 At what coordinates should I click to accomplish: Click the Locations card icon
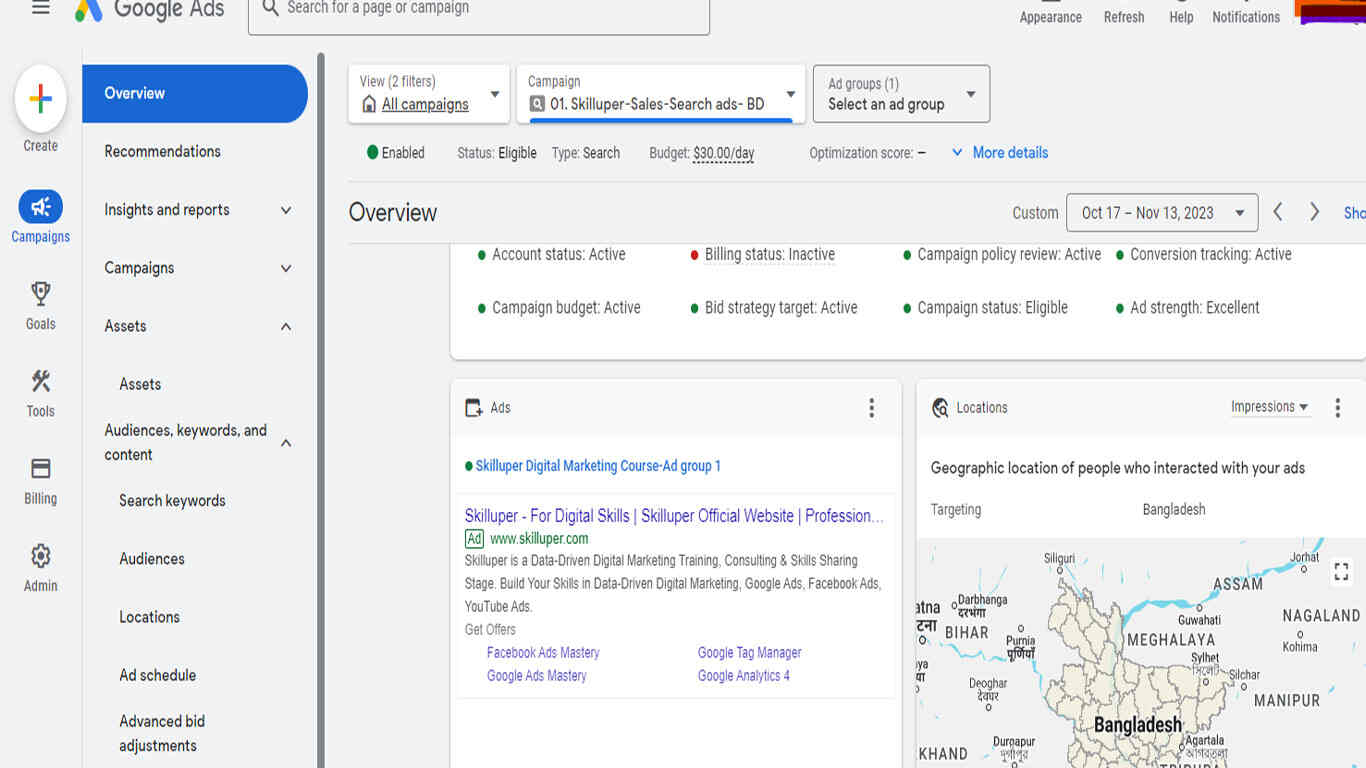tap(940, 408)
